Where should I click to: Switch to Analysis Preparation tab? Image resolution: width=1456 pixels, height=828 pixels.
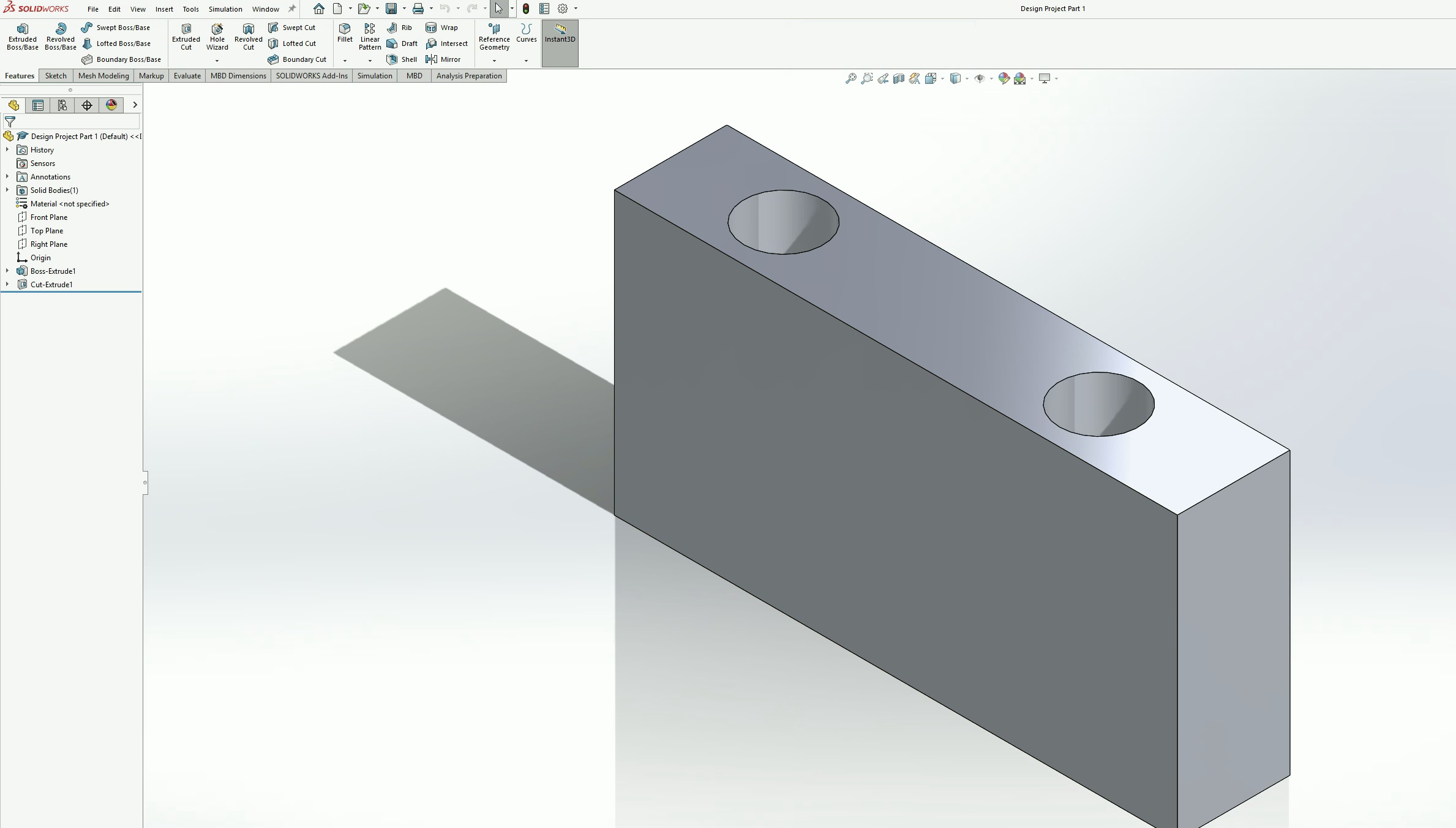point(469,76)
